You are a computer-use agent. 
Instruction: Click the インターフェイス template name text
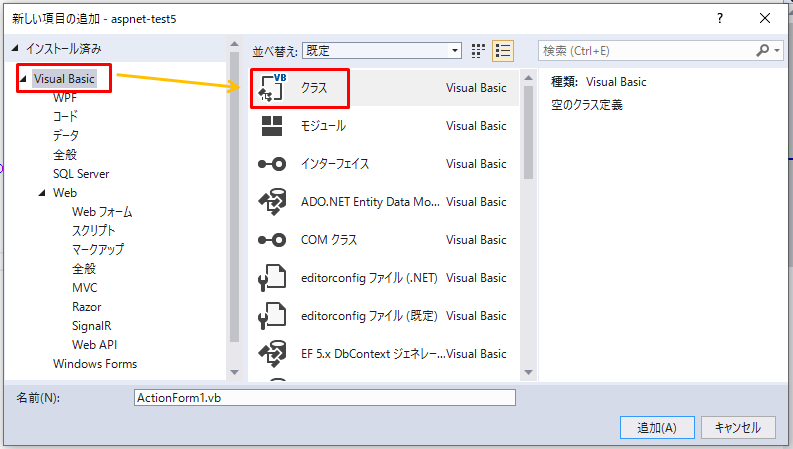coord(335,164)
